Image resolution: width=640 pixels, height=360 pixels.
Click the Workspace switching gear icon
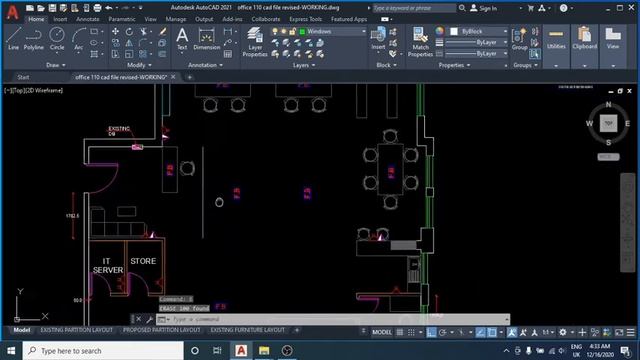[563, 333]
